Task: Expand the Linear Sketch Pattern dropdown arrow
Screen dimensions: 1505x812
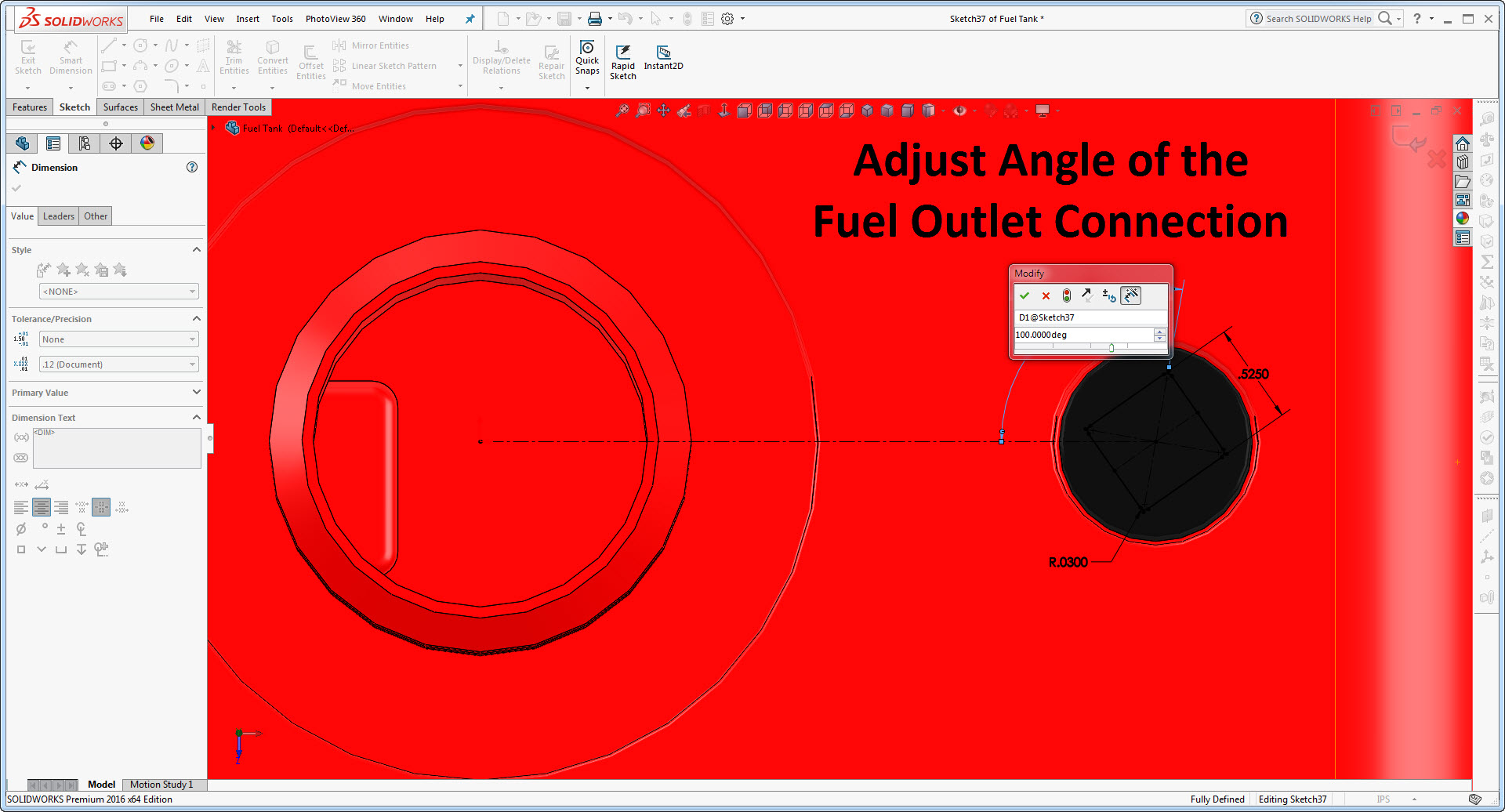Action: [x=460, y=66]
